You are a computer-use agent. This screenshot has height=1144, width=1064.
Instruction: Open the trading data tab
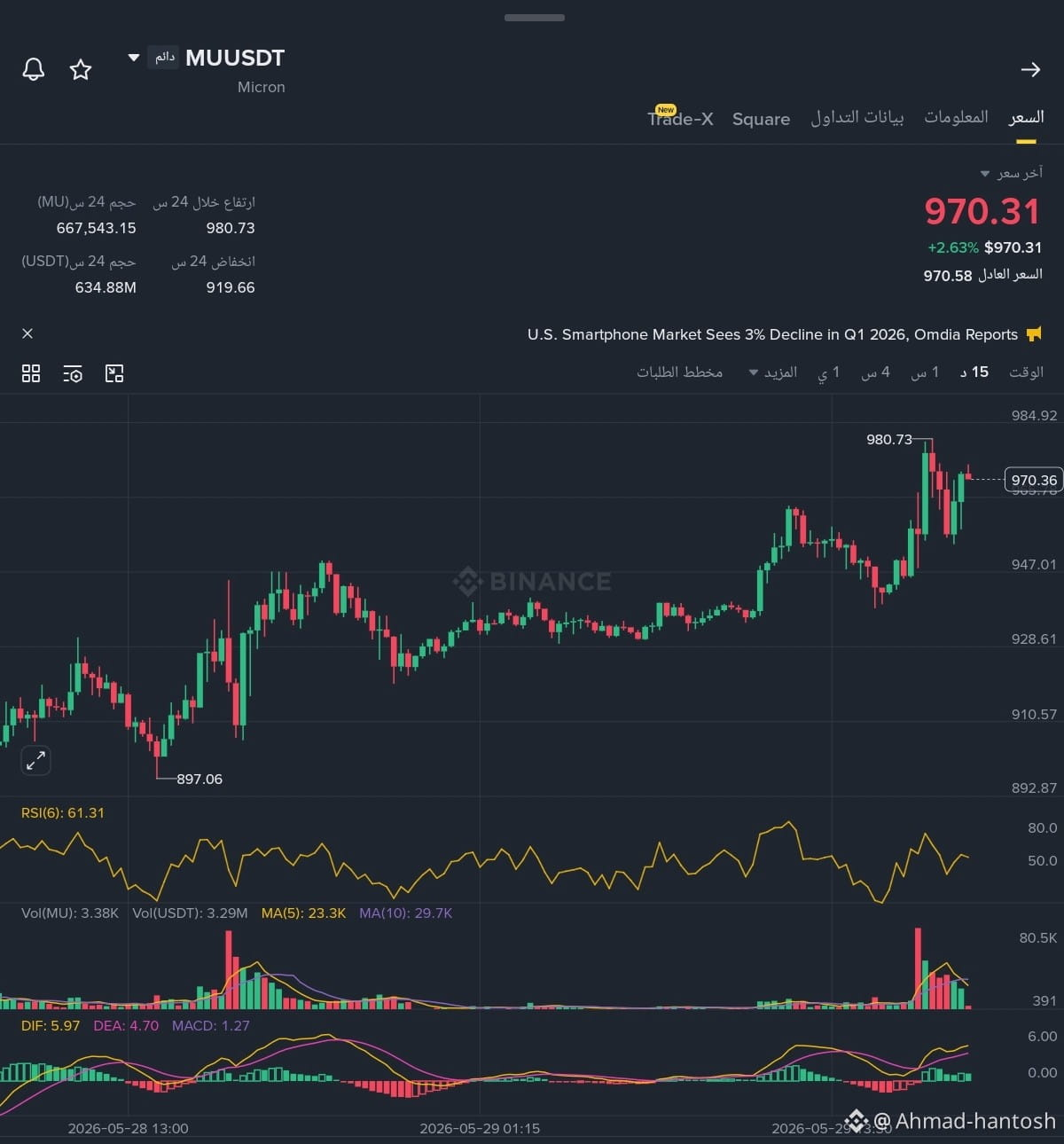pos(857,118)
